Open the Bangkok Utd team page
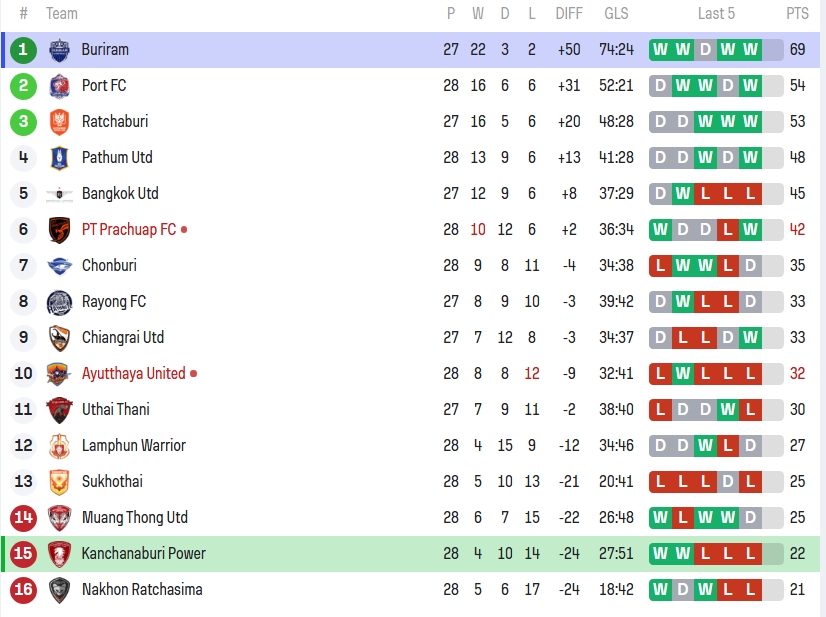This screenshot has height=617, width=826. click(x=120, y=193)
